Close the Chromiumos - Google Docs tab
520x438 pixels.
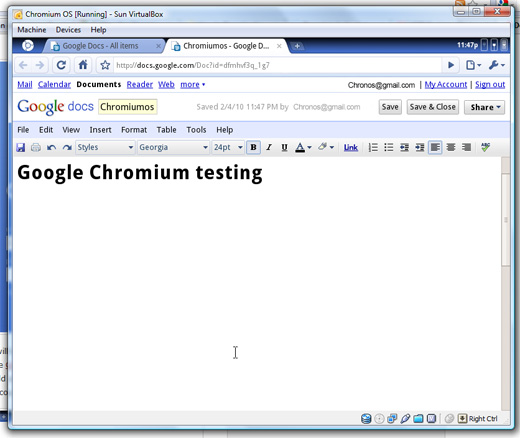[279, 46]
